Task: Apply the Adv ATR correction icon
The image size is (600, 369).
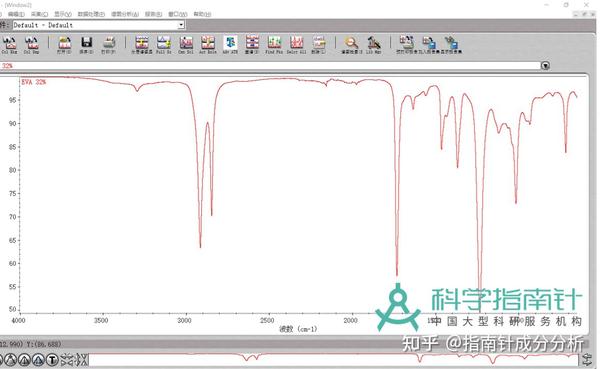Action: [x=230, y=45]
